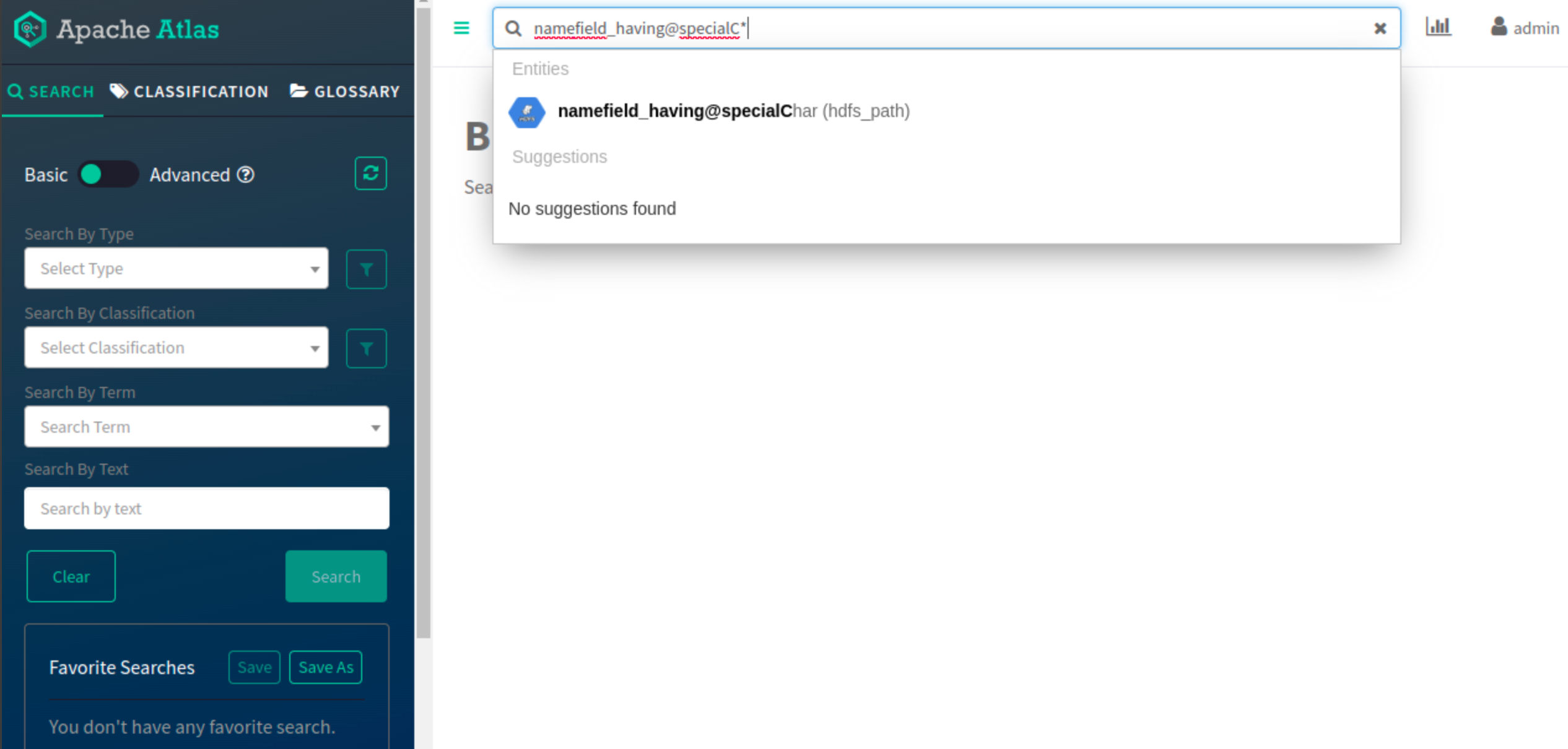Click the Apache Atlas logo icon
This screenshot has width=1568, height=749.
click(x=30, y=29)
